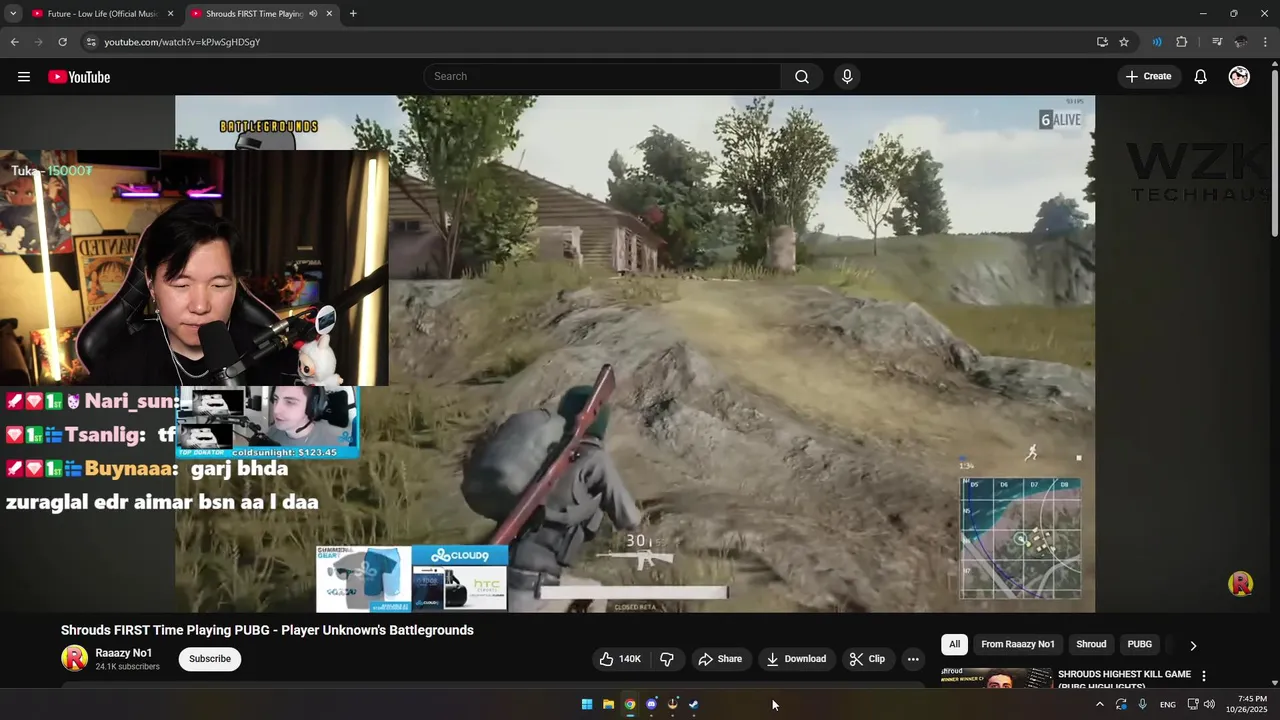Open the Windows Start button
Screen dimensions: 1280x720
[x=587, y=704]
